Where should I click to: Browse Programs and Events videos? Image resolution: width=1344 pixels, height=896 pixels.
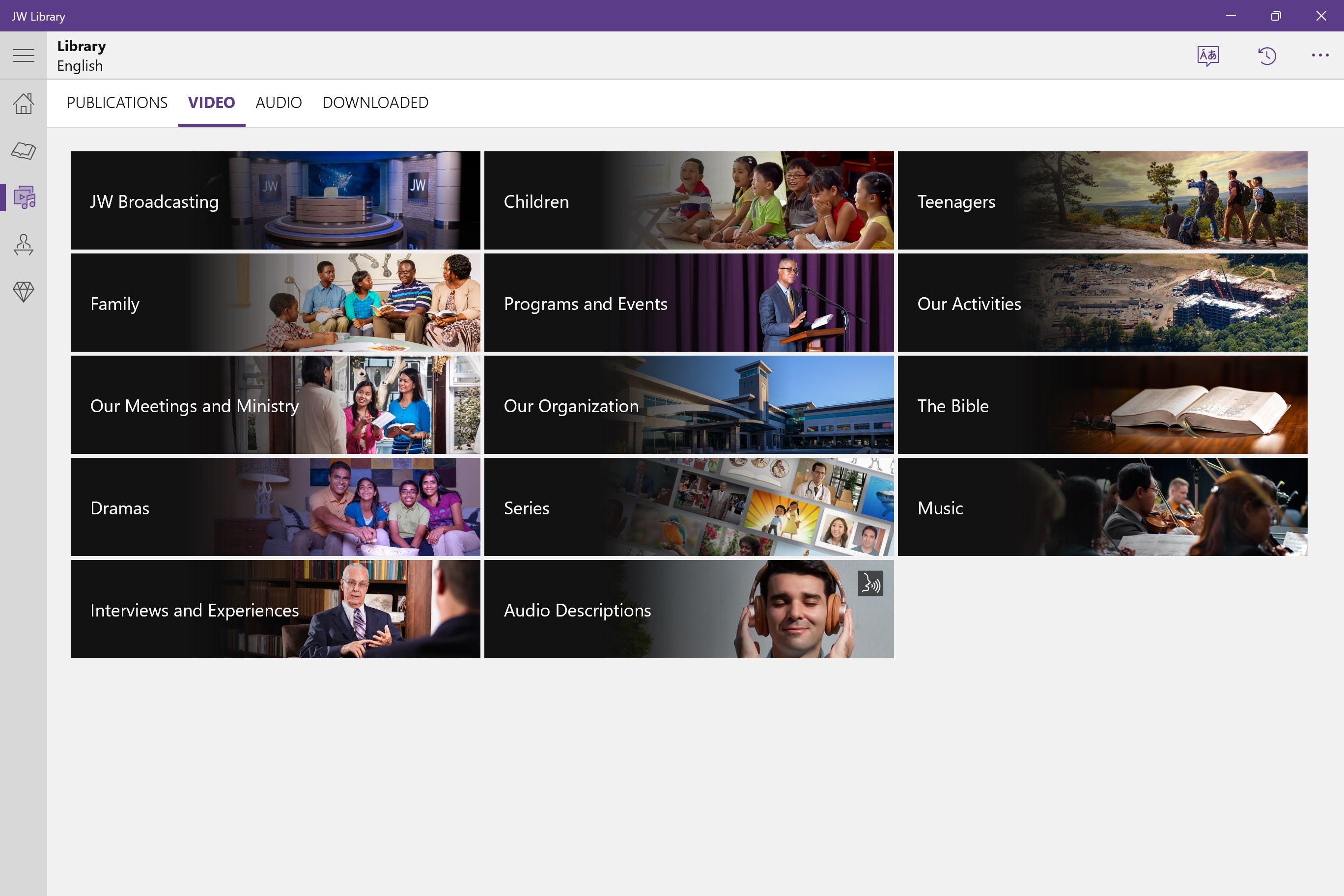tap(689, 303)
